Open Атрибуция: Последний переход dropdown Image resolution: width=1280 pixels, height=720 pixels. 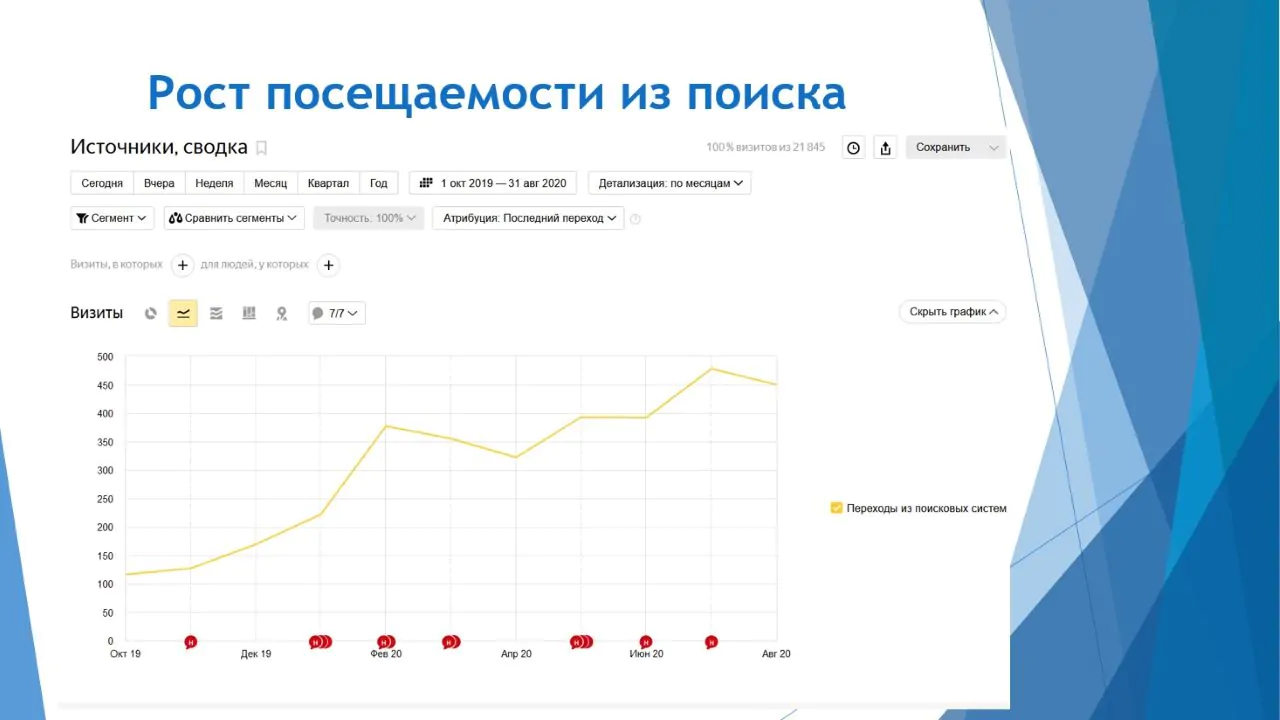(528, 218)
